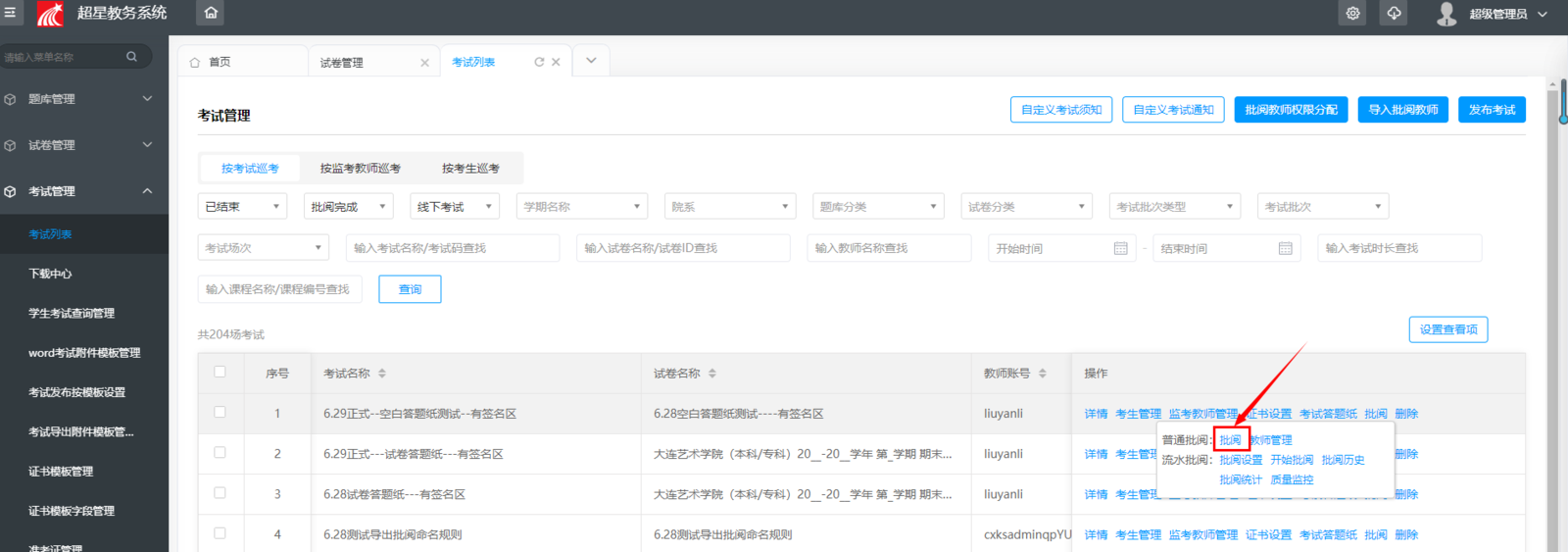Click the cloud download icon in header

[x=1394, y=14]
